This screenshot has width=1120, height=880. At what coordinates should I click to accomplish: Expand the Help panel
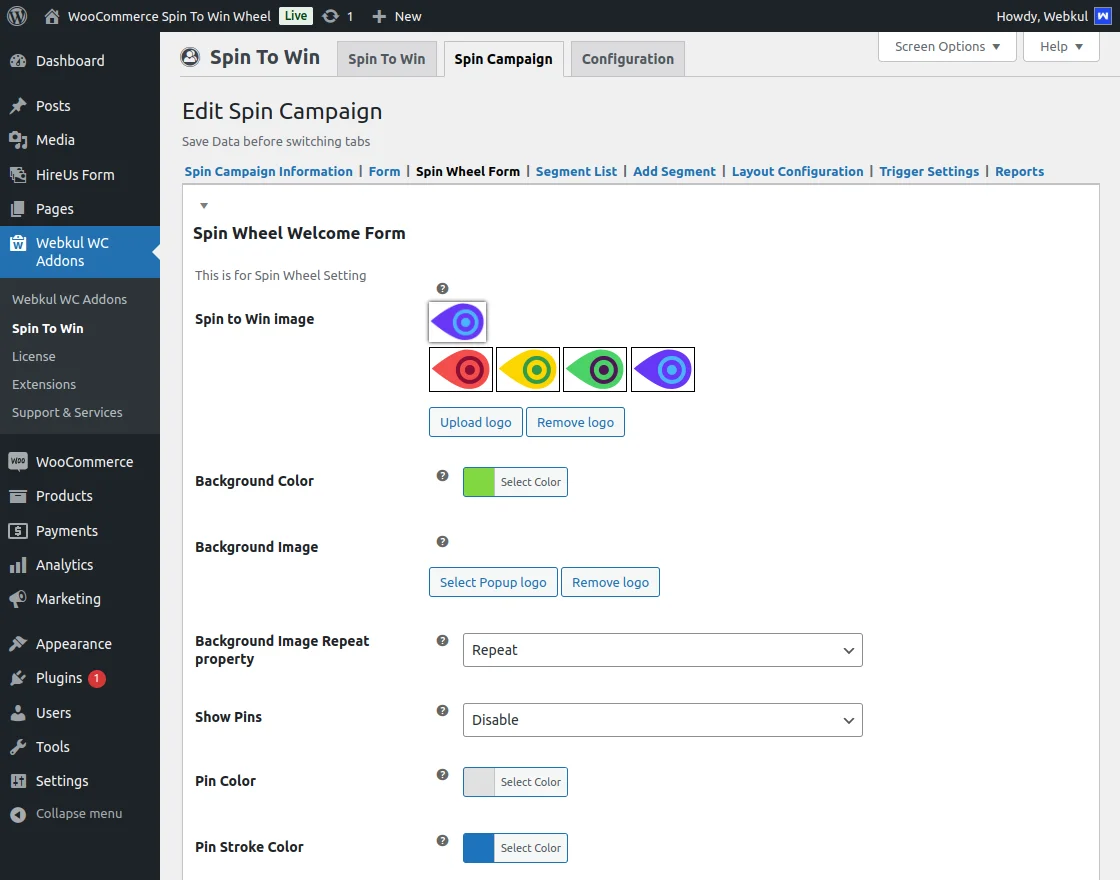[1061, 47]
